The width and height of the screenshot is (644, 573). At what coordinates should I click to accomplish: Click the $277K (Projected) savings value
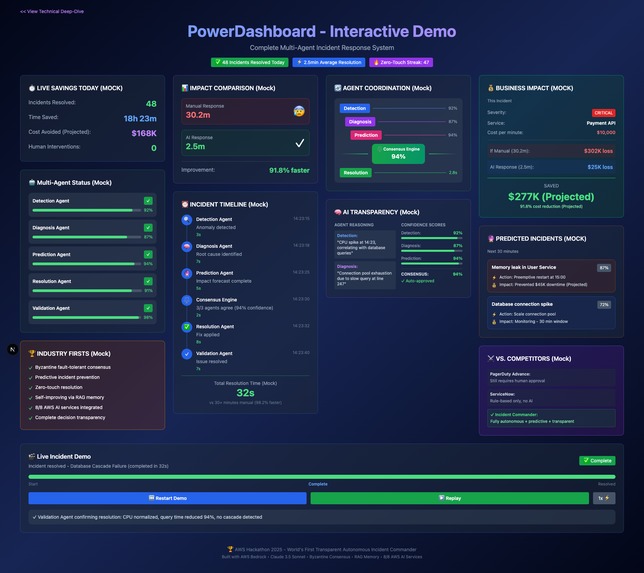coord(551,197)
